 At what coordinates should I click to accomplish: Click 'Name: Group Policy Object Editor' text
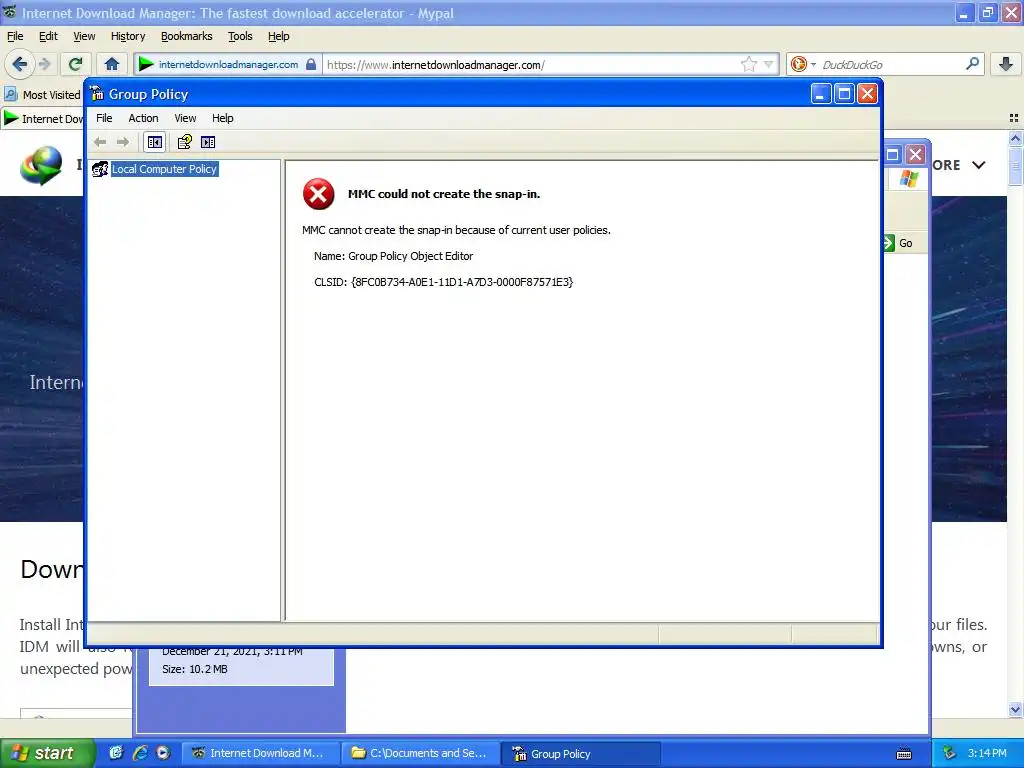coord(393,256)
